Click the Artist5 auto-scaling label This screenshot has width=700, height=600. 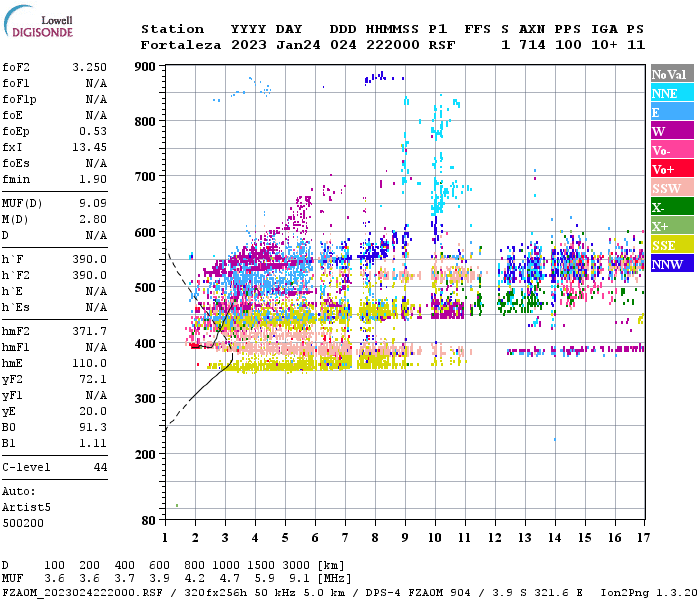pos(26,508)
